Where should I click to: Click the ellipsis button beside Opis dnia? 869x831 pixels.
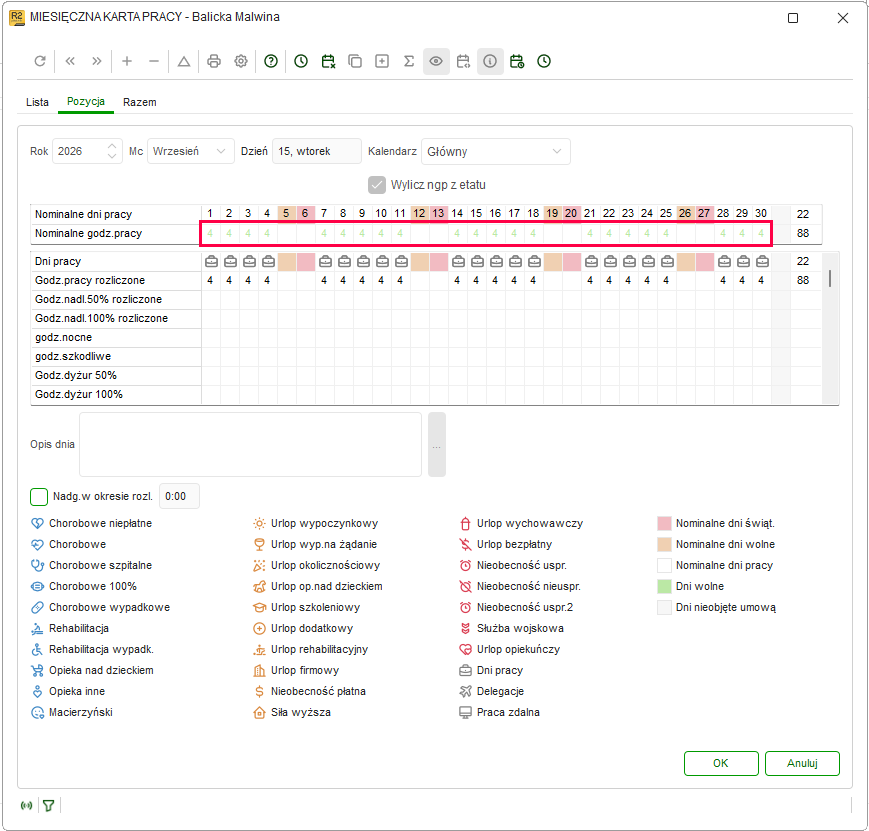tap(437, 445)
